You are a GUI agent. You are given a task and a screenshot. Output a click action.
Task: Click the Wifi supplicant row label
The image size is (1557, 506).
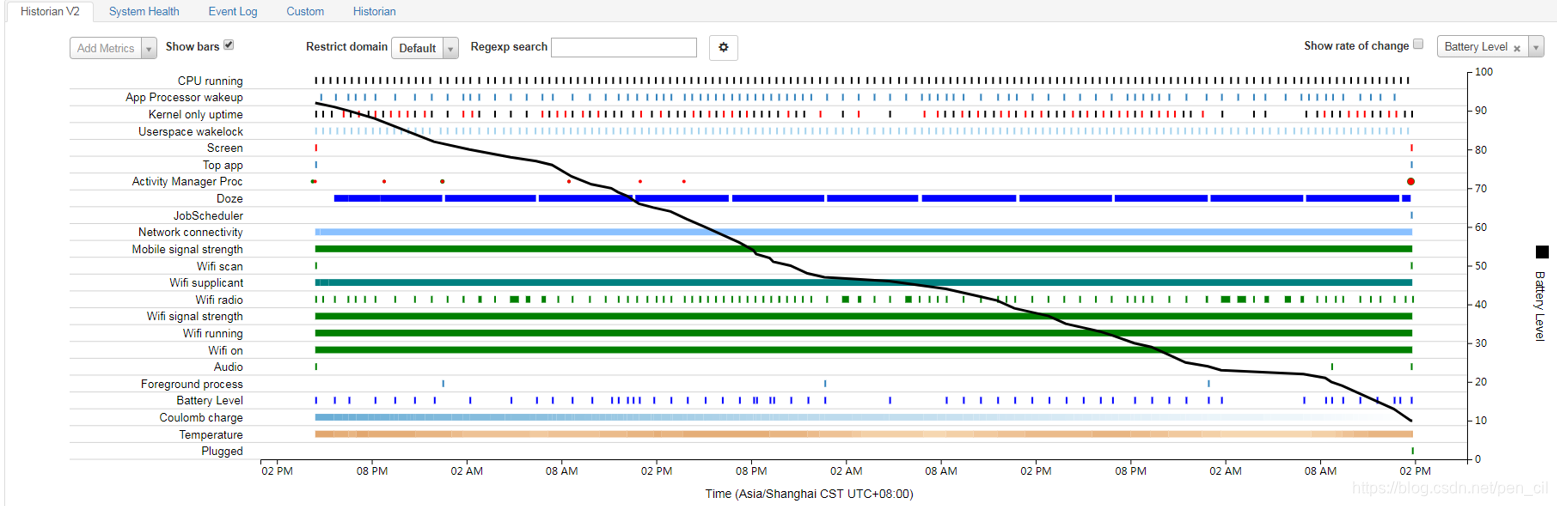tap(205, 283)
